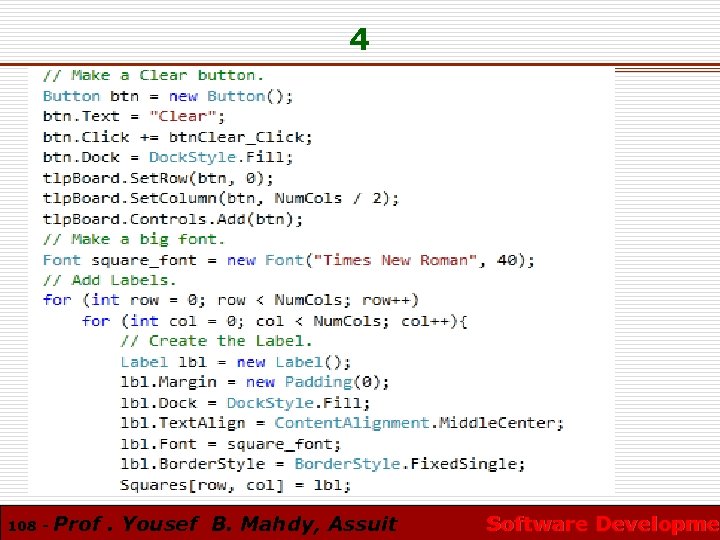The width and height of the screenshot is (720, 540).
Task: Click the 'lbl.TextAlign = ContentAlignment.MiddleCenter;' line
Action: (x=342, y=423)
